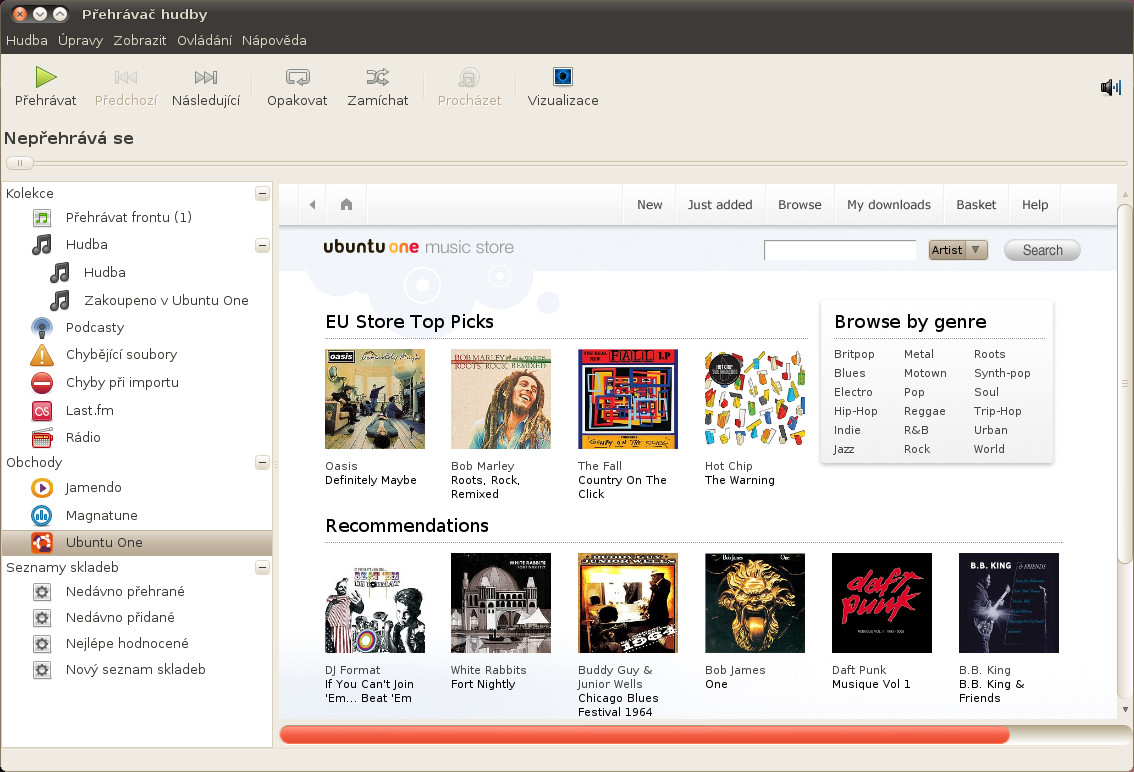Click the playback position slider handle
The width and height of the screenshot is (1134, 772).
pos(20,163)
